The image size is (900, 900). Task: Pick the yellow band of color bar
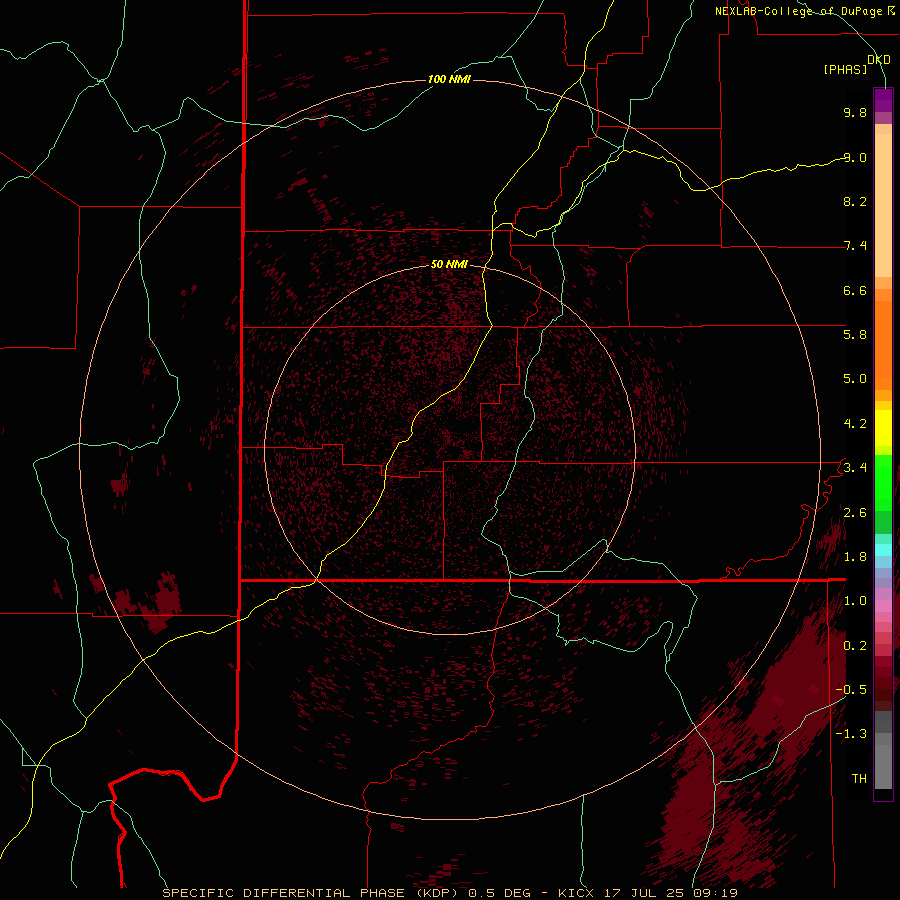tap(883, 428)
